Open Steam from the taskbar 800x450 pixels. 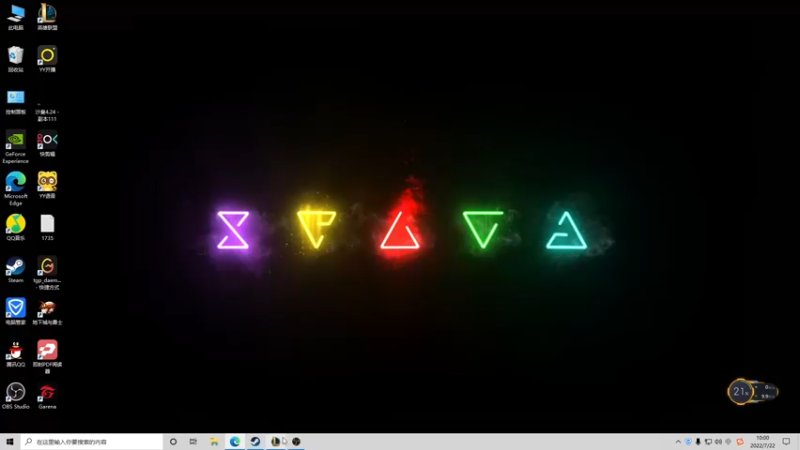click(255, 441)
